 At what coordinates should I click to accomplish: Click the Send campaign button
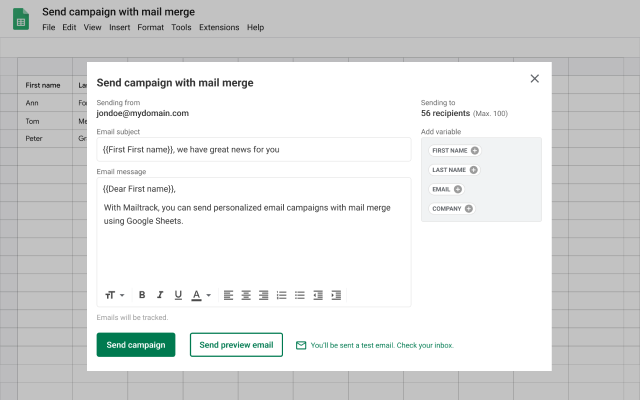coord(136,345)
